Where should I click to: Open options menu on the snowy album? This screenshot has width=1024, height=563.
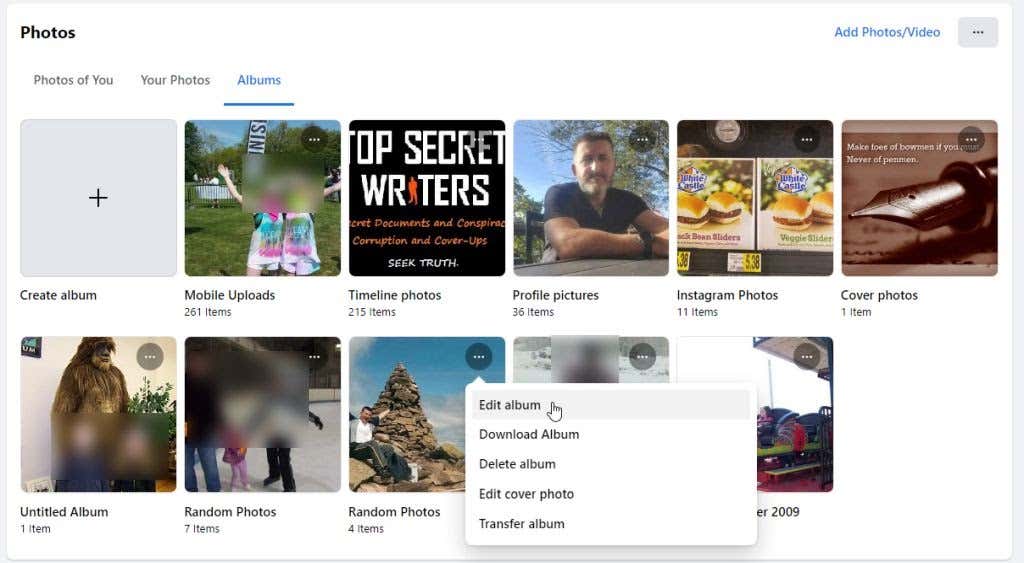643,357
